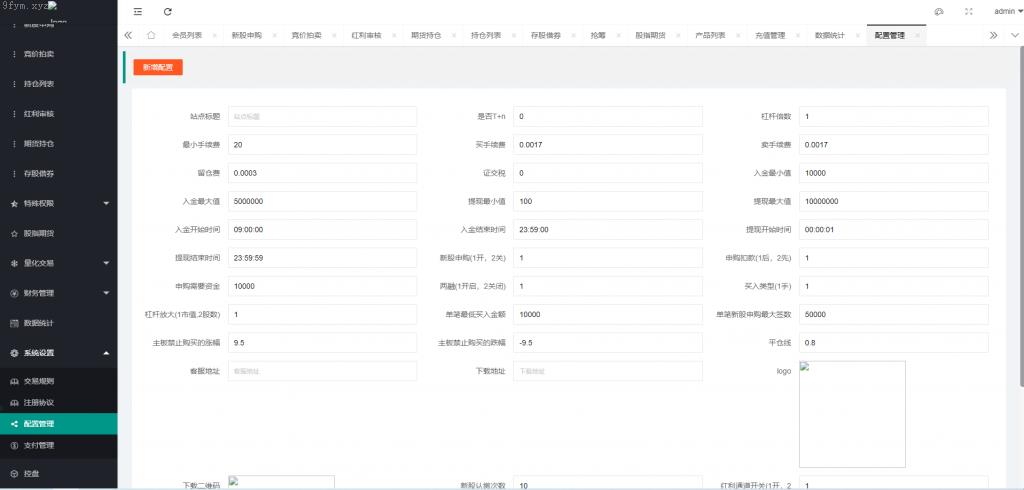Close the 新股申购 tab

pos(274,35)
